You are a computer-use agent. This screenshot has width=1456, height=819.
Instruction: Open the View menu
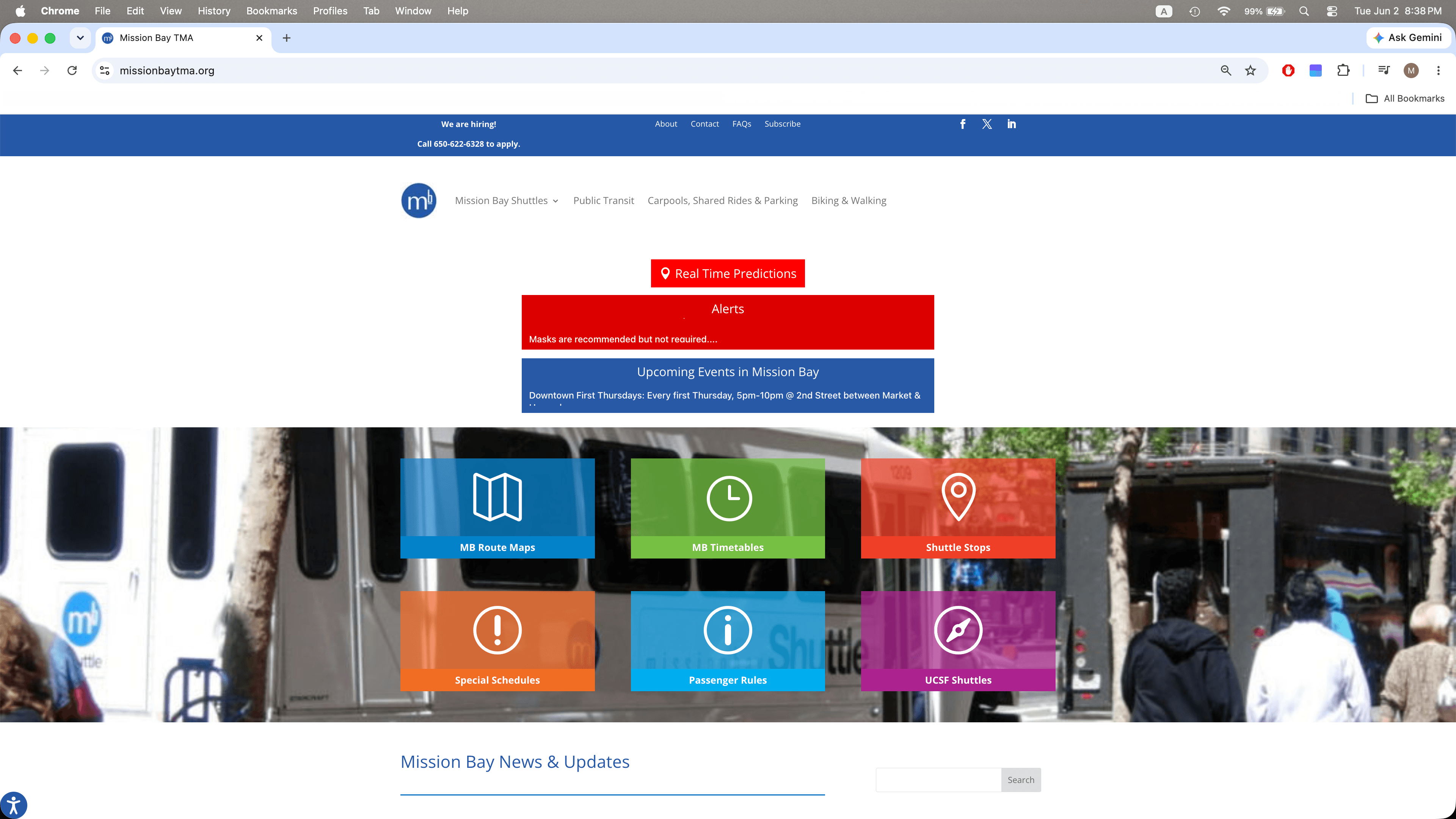pyautogui.click(x=171, y=11)
